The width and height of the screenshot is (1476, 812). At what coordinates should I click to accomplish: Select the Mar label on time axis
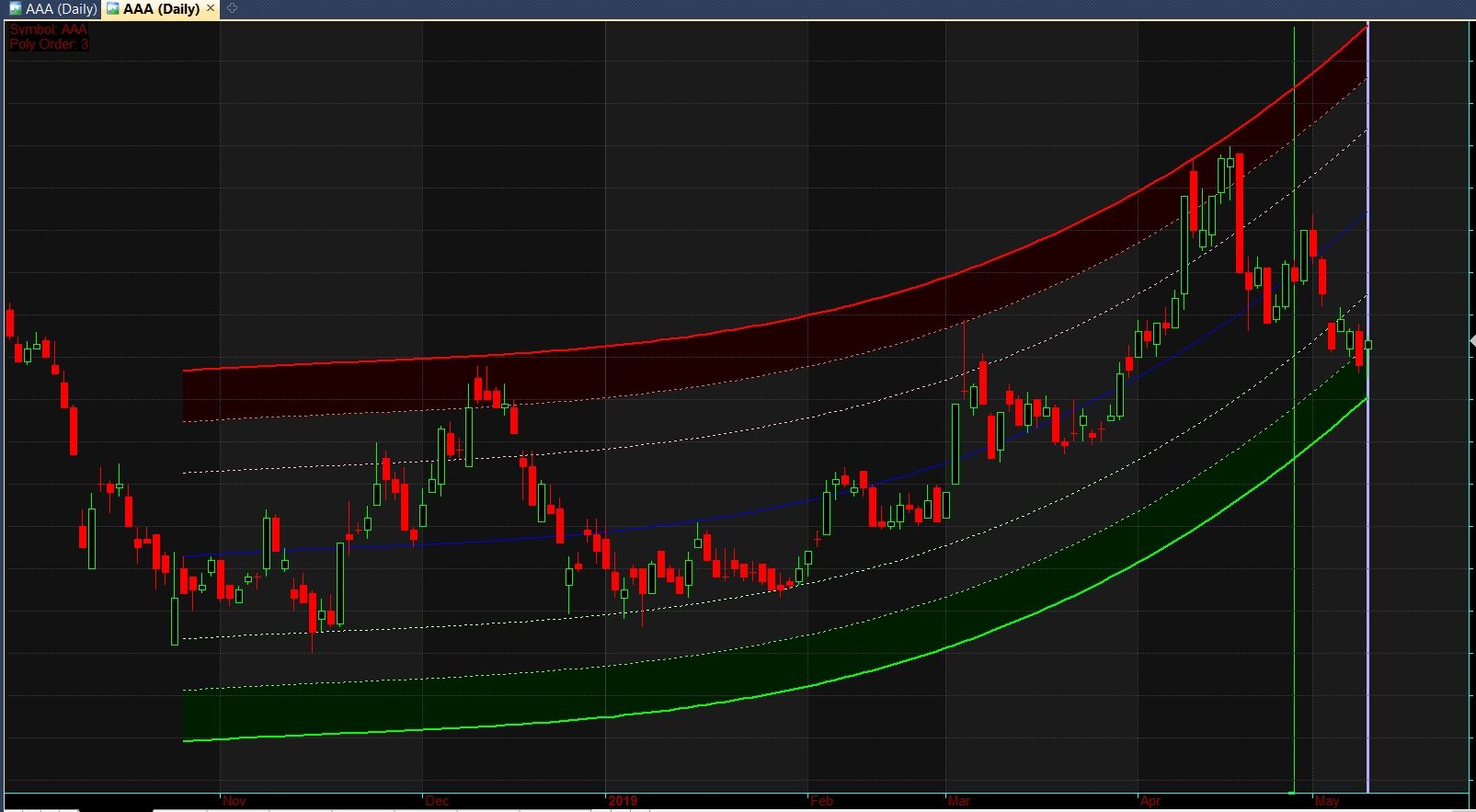coord(959,801)
